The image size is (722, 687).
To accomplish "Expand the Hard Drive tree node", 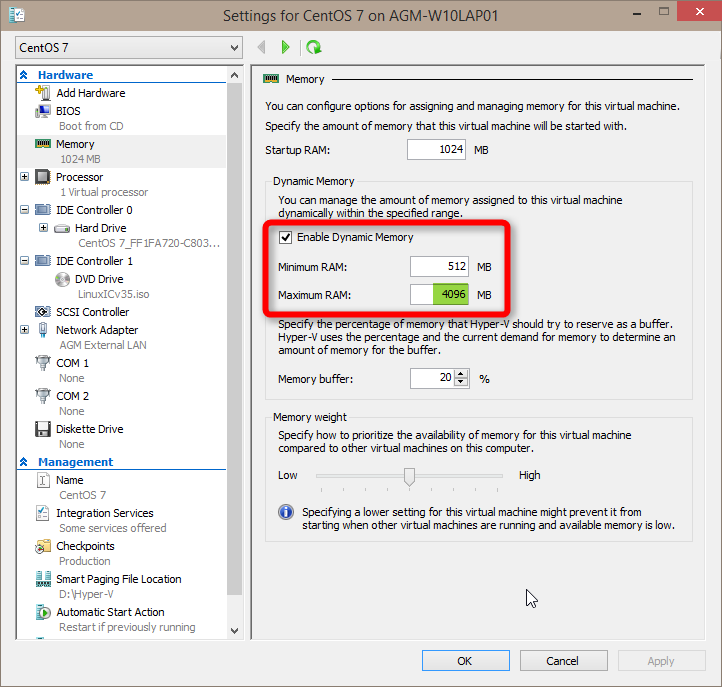I will click(43, 228).
